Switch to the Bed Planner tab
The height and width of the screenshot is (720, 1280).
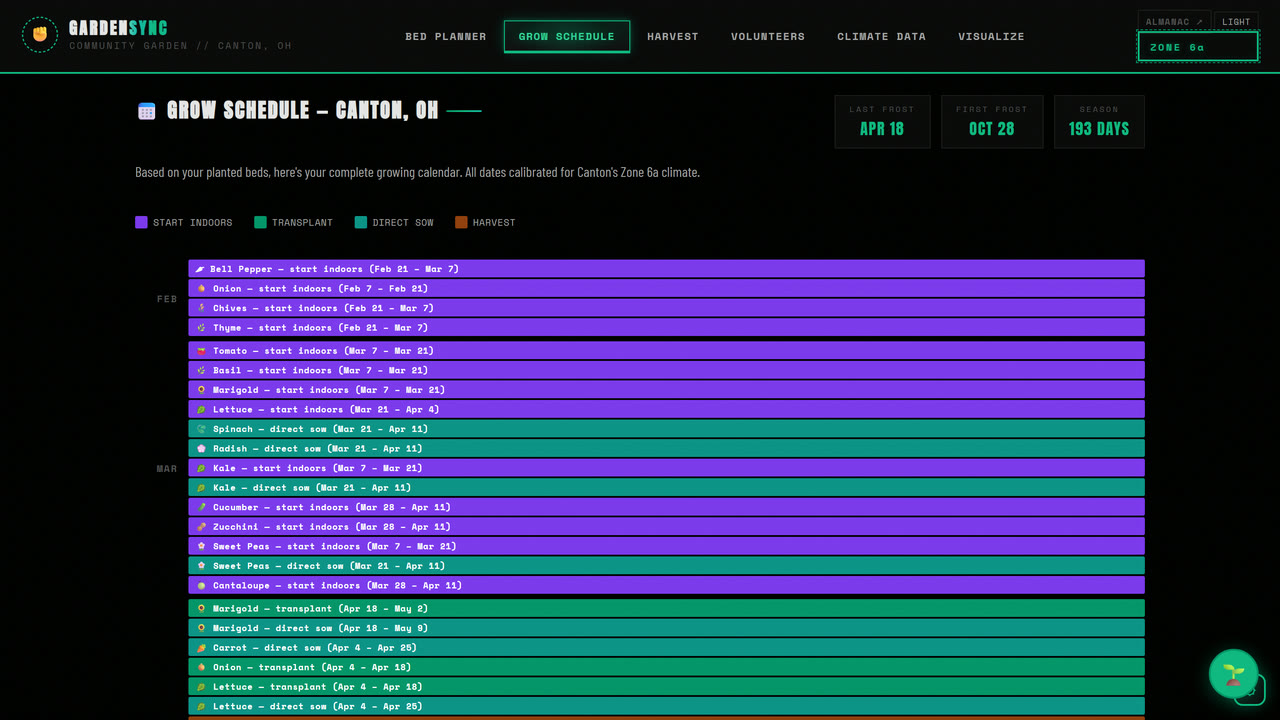446,36
